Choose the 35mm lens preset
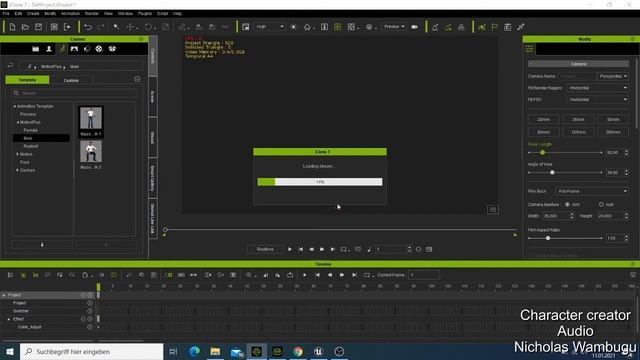The width and height of the screenshot is (640, 360). pyautogui.click(x=578, y=120)
